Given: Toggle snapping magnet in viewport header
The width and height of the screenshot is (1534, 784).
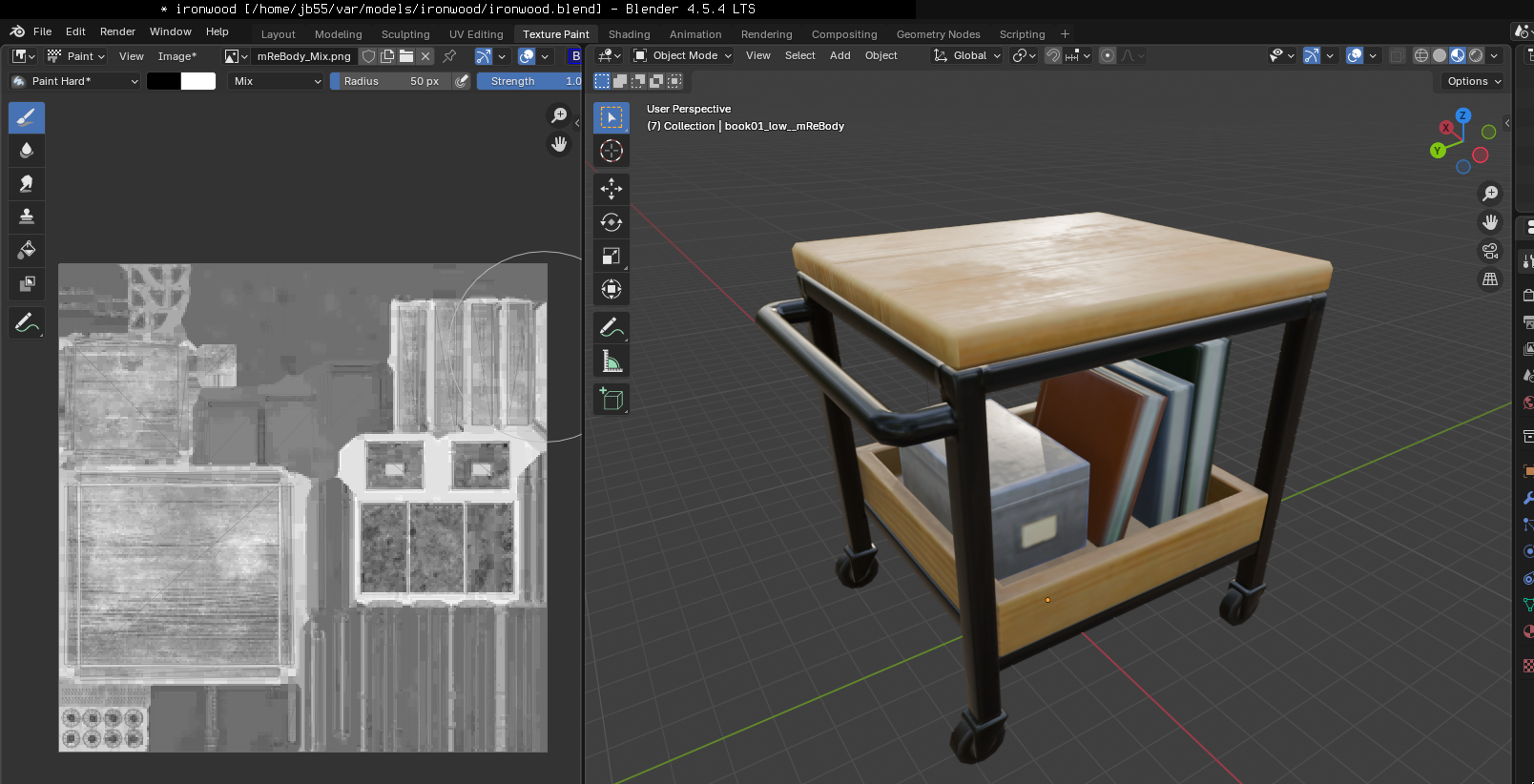Looking at the screenshot, I should pos(1053,55).
